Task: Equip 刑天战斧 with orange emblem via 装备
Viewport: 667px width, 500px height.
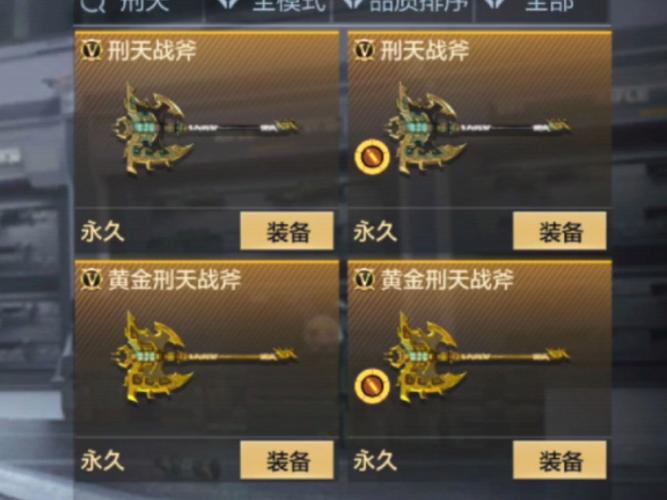Action: pyautogui.click(x=559, y=231)
